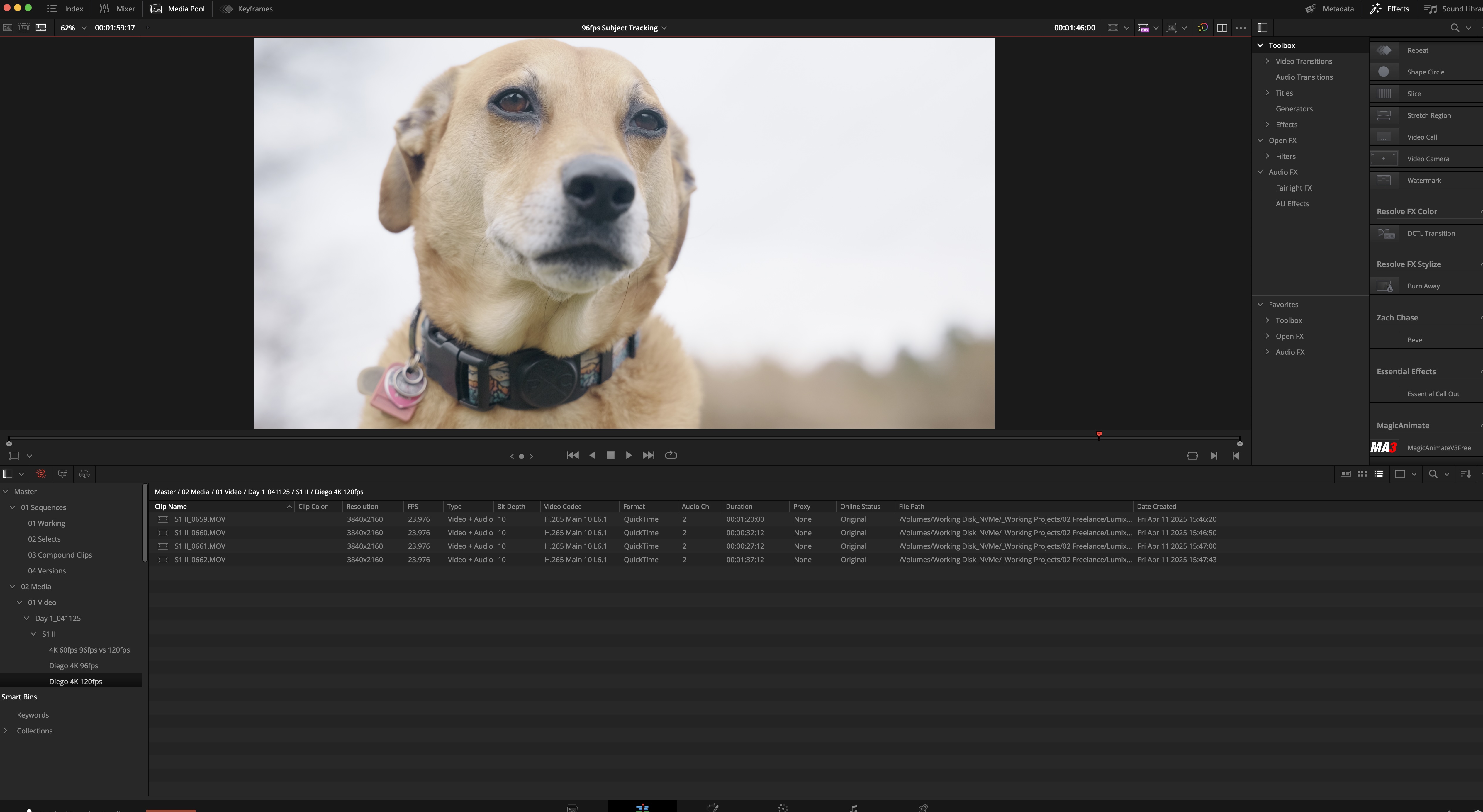Select the DCTL Transition effect

1426,233
